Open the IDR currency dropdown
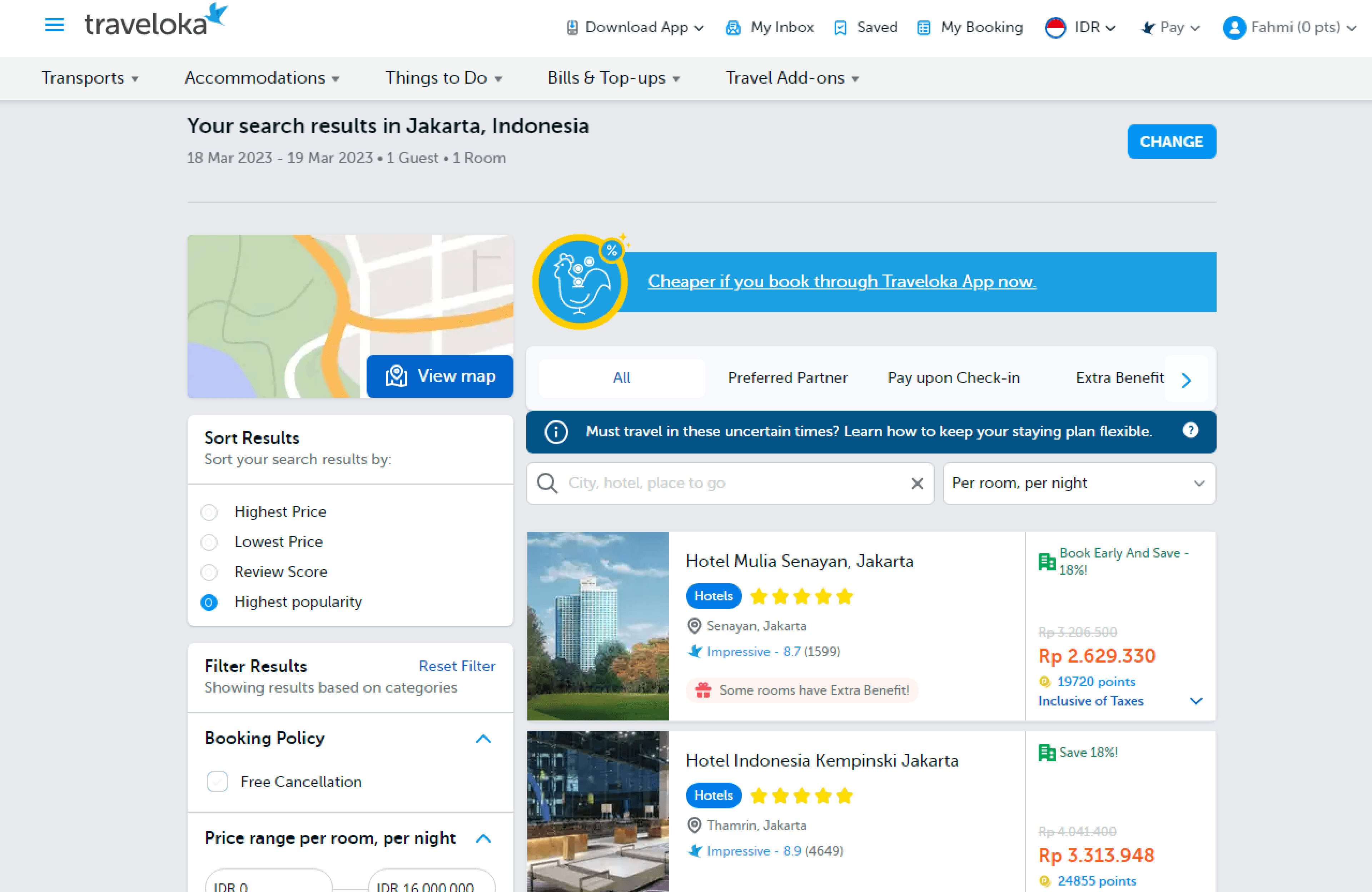This screenshot has width=1372, height=892. [1081, 28]
